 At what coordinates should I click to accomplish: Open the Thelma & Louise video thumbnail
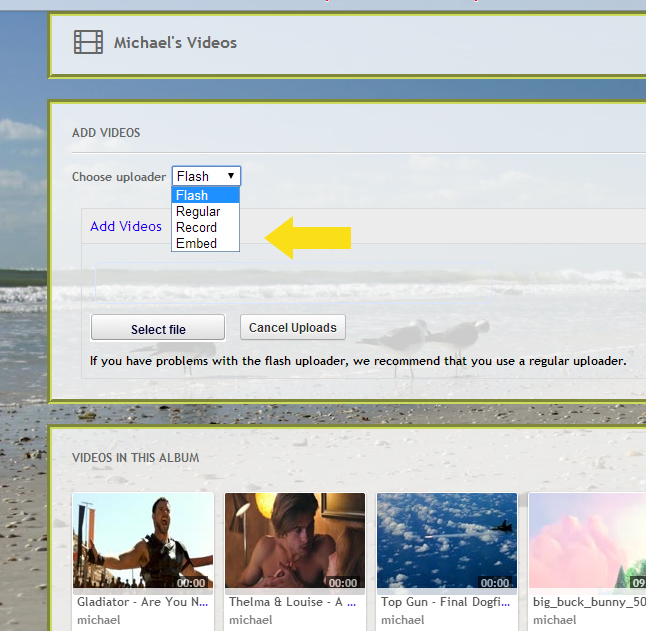pos(295,541)
